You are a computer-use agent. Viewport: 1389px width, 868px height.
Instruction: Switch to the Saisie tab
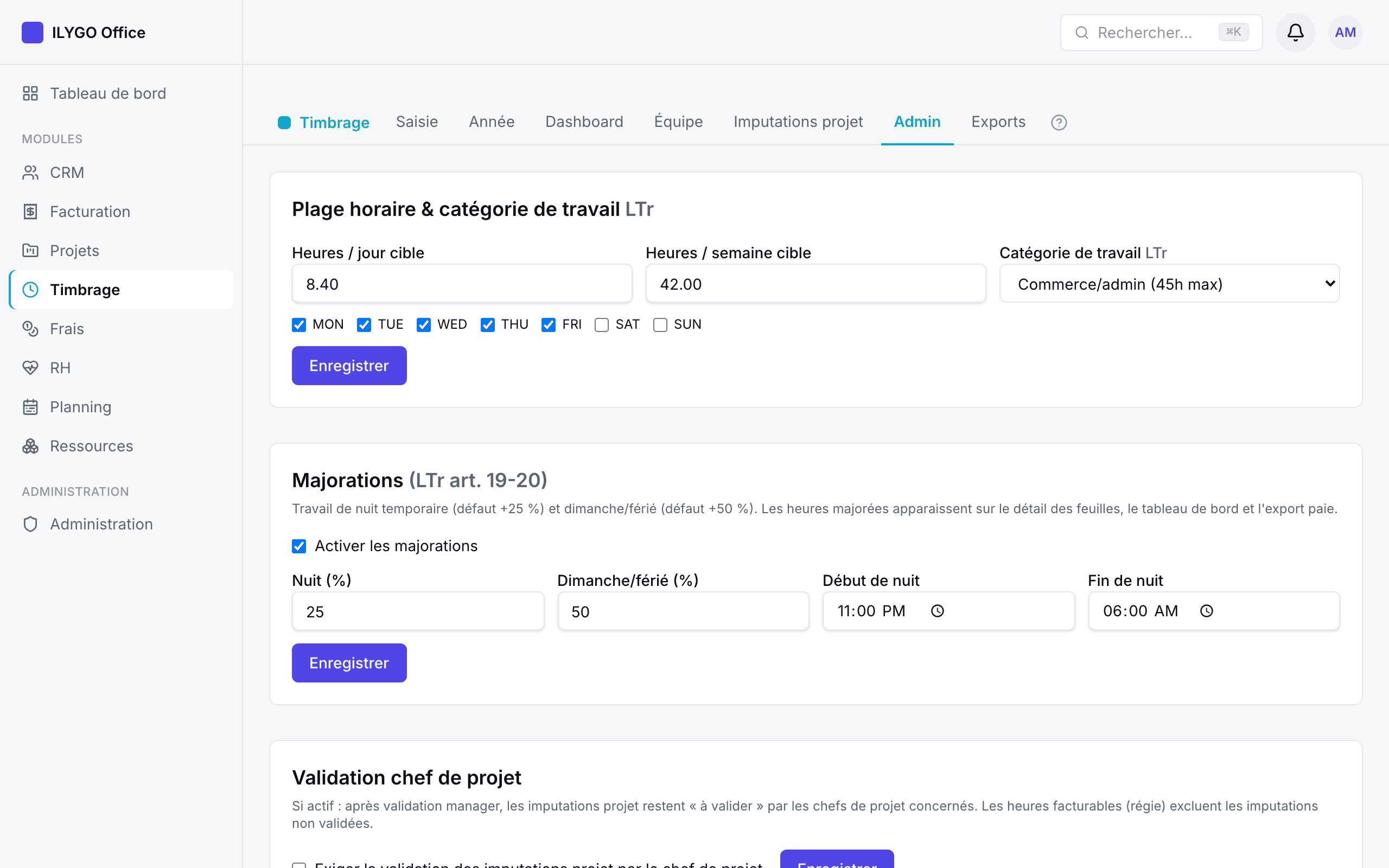(x=417, y=122)
